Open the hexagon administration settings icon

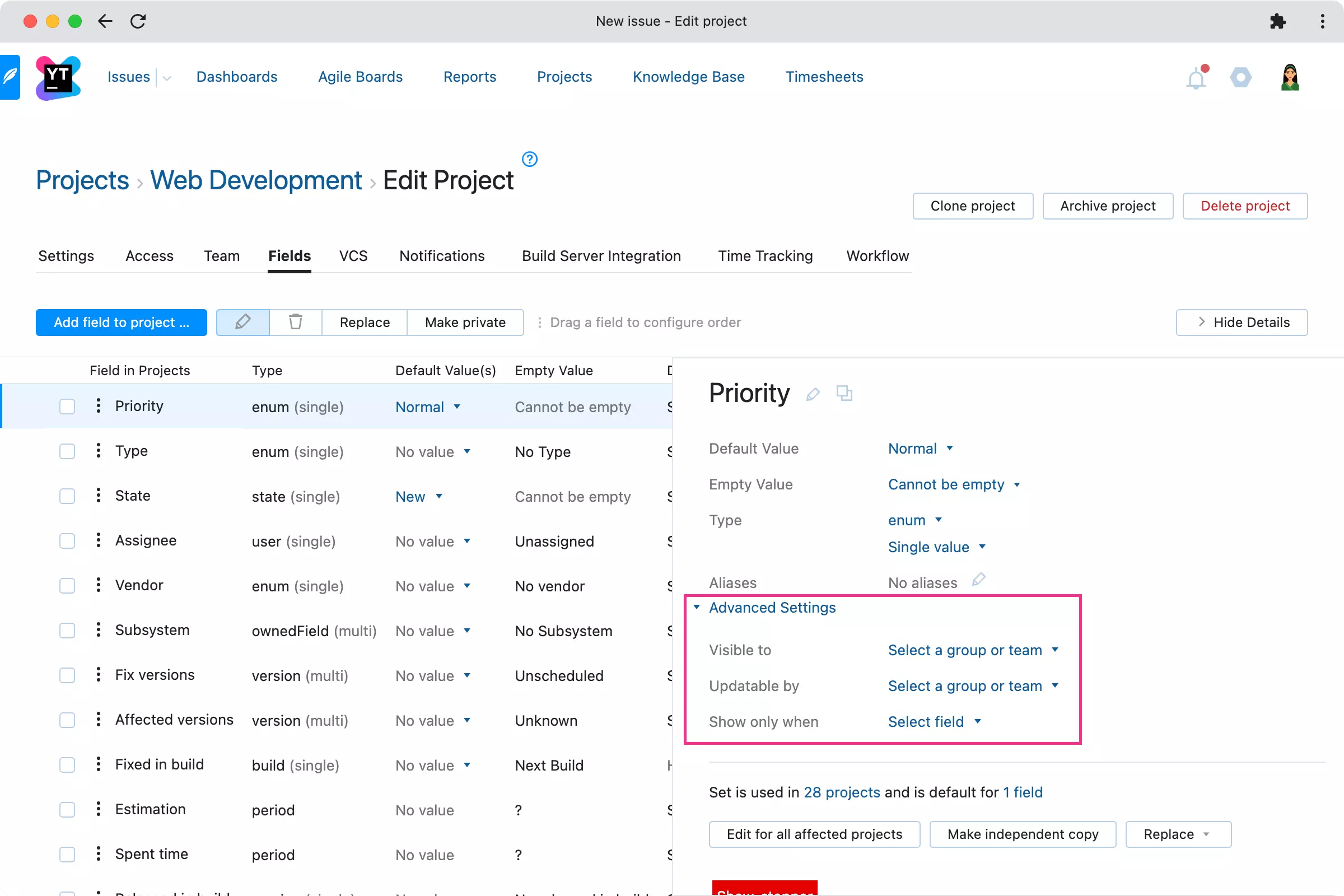tap(1240, 77)
